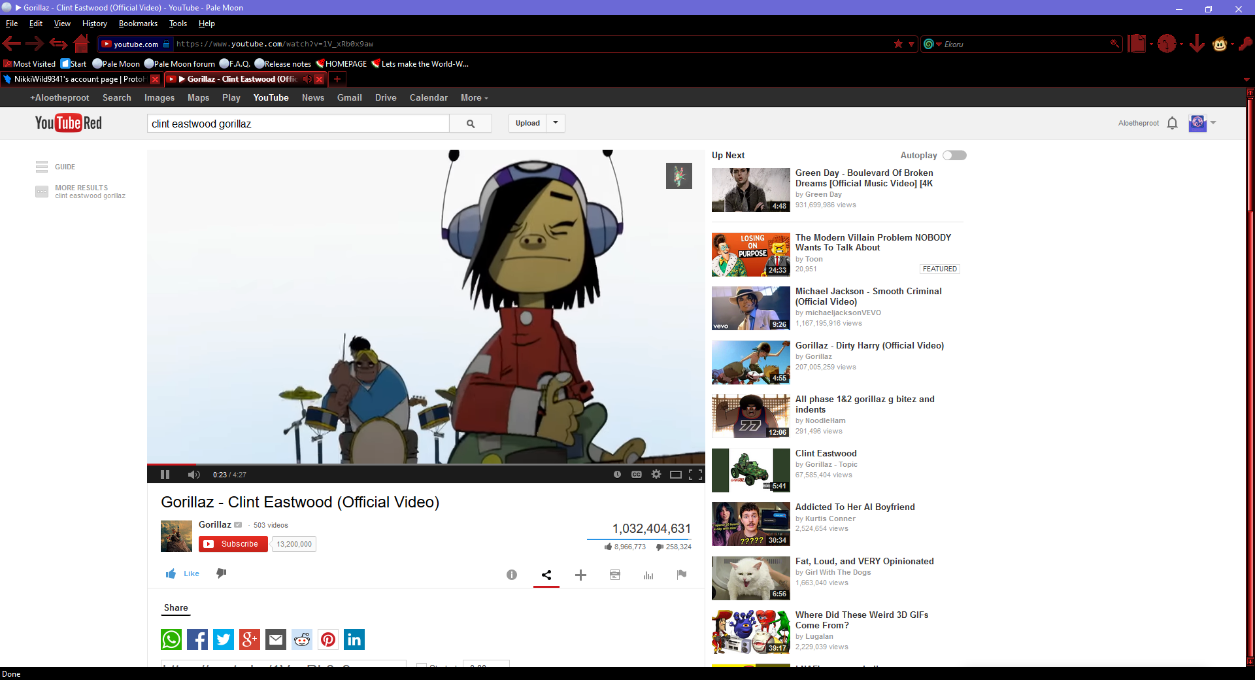Subscribe to the Gorillaz channel
Viewport: 1255px width, 680px height.
[232, 543]
